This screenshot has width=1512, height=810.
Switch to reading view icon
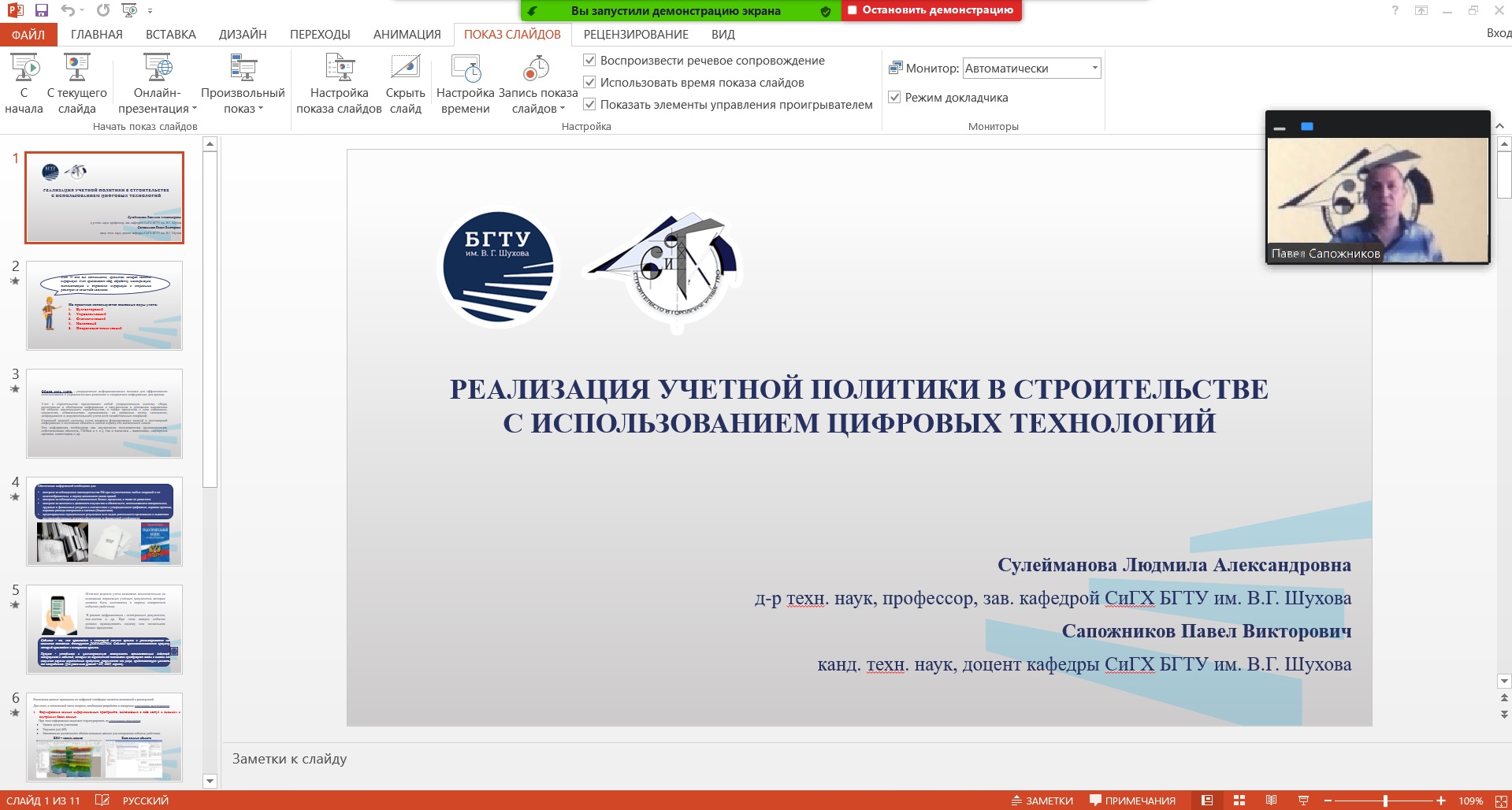[x=1271, y=801]
